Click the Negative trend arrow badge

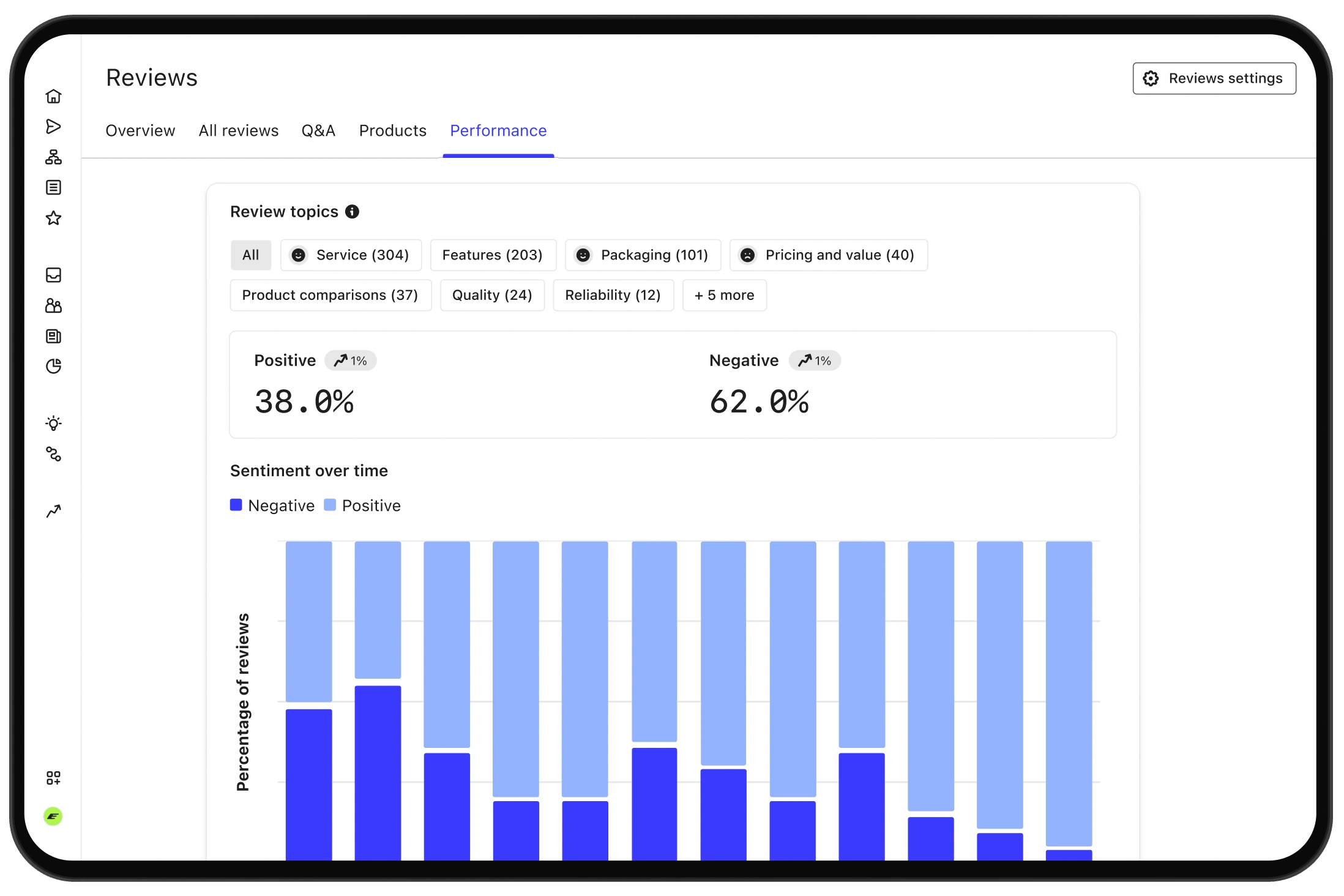[x=815, y=360]
